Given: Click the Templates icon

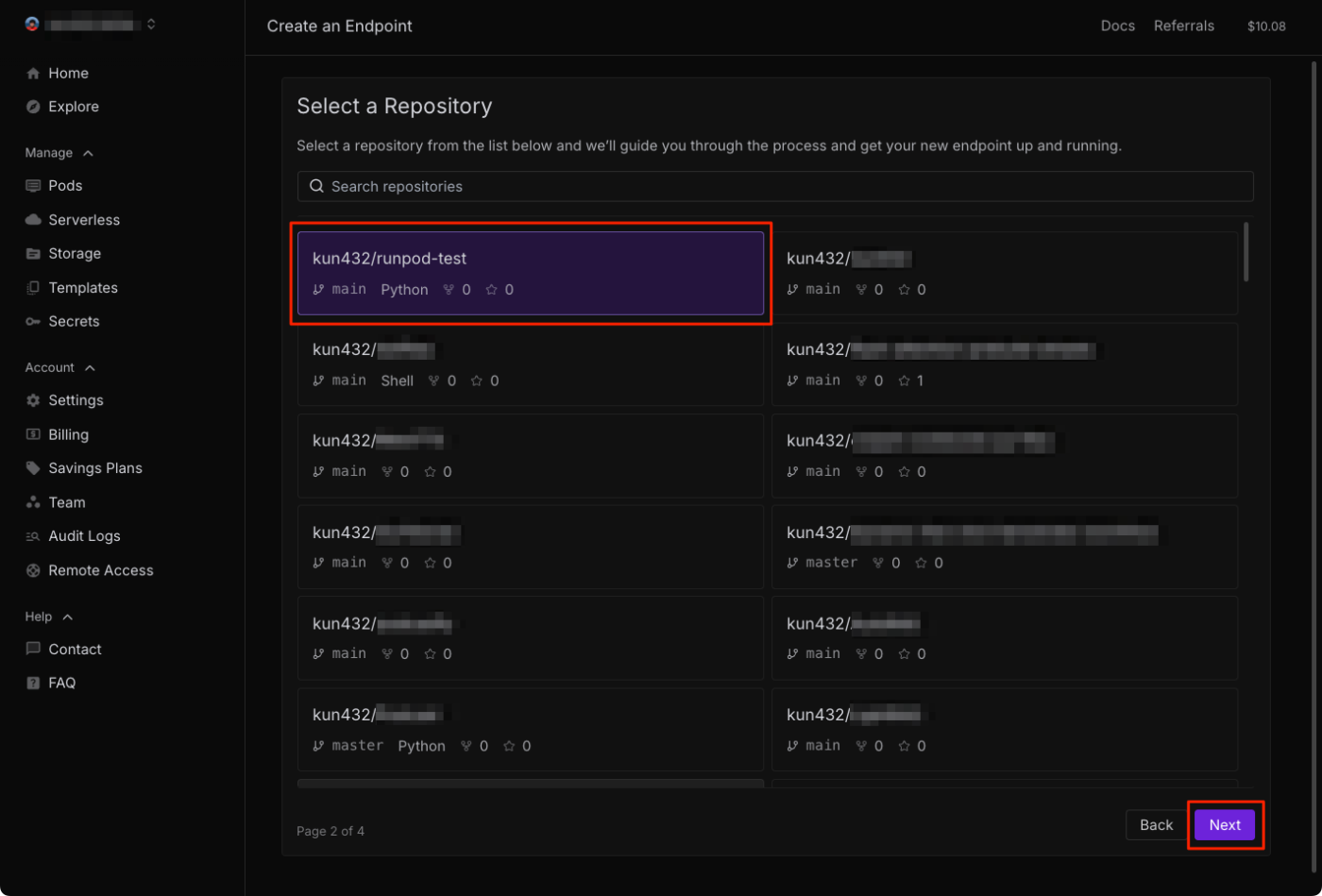Looking at the screenshot, I should click(x=33, y=288).
